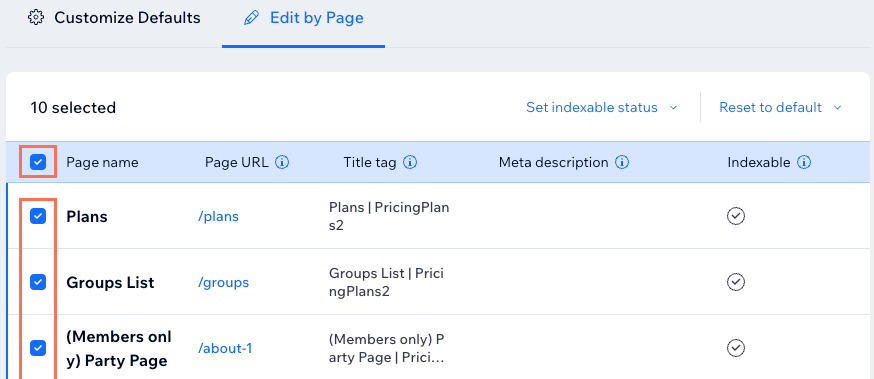
Task: Click the Indexable checkmark for Groups List row
Action: [736, 282]
